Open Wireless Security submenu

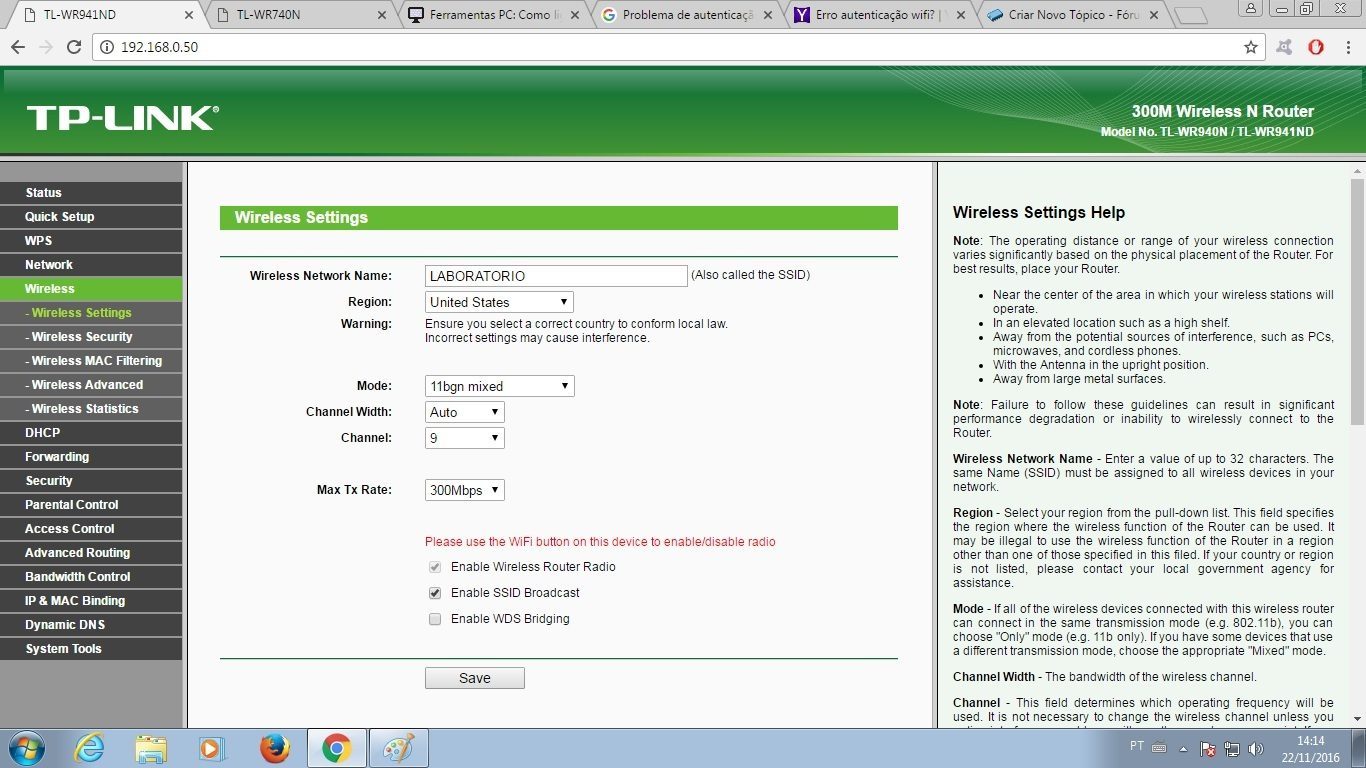point(91,337)
